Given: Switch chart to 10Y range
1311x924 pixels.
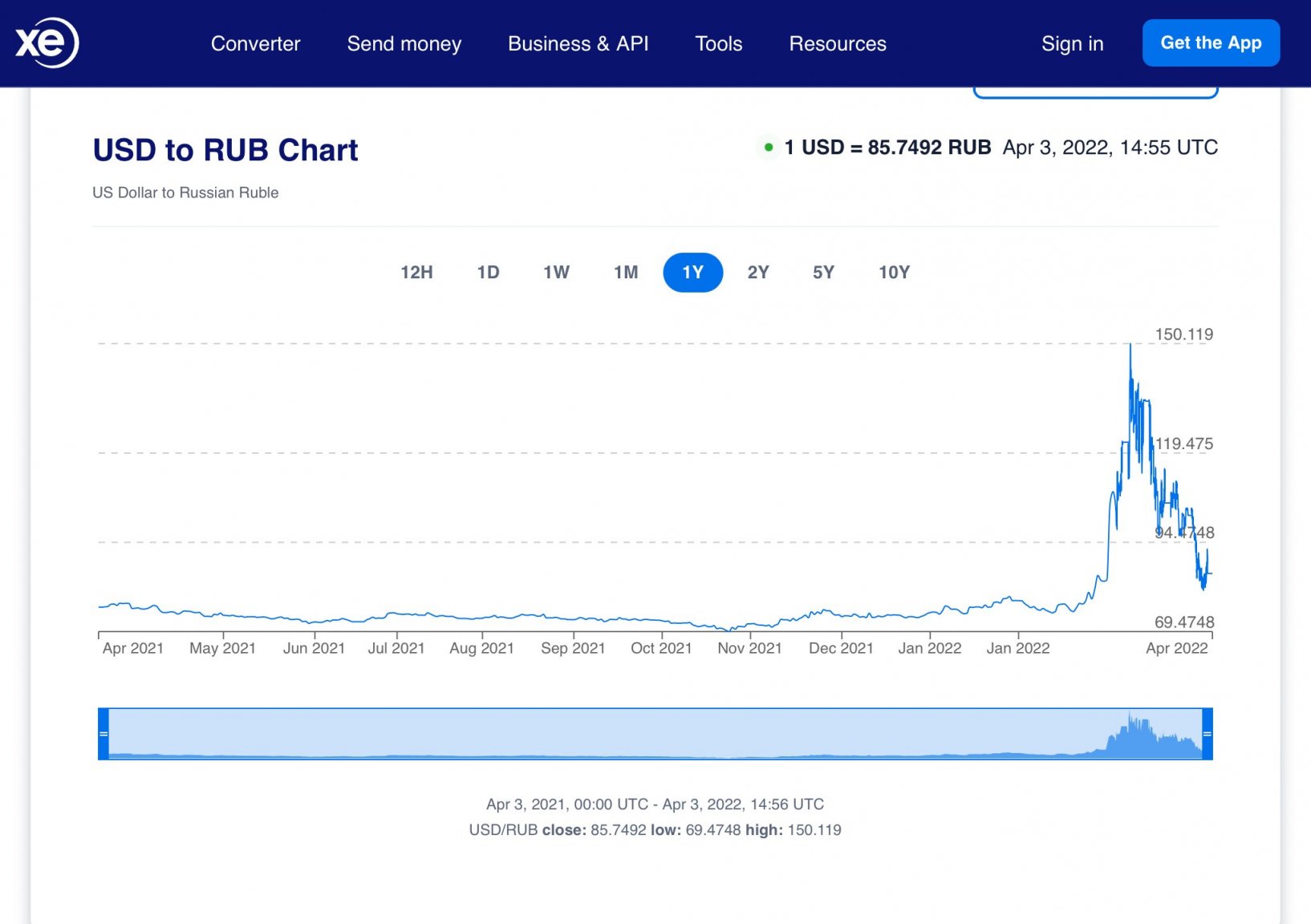Looking at the screenshot, I should click(x=894, y=273).
